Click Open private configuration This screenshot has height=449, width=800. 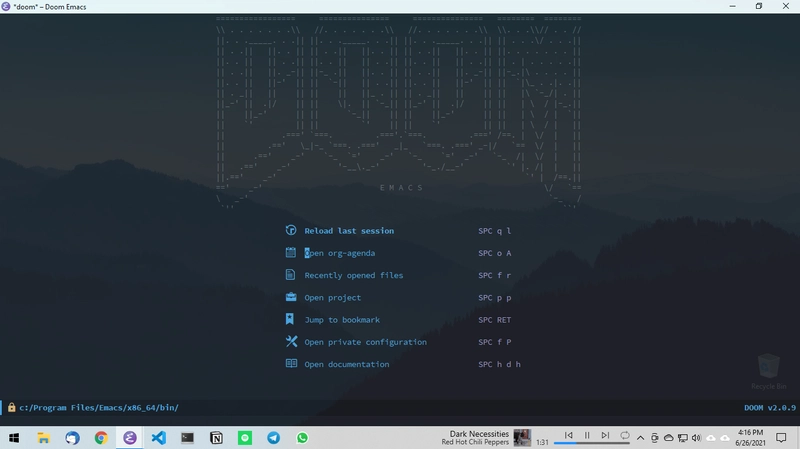pos(365,342)
